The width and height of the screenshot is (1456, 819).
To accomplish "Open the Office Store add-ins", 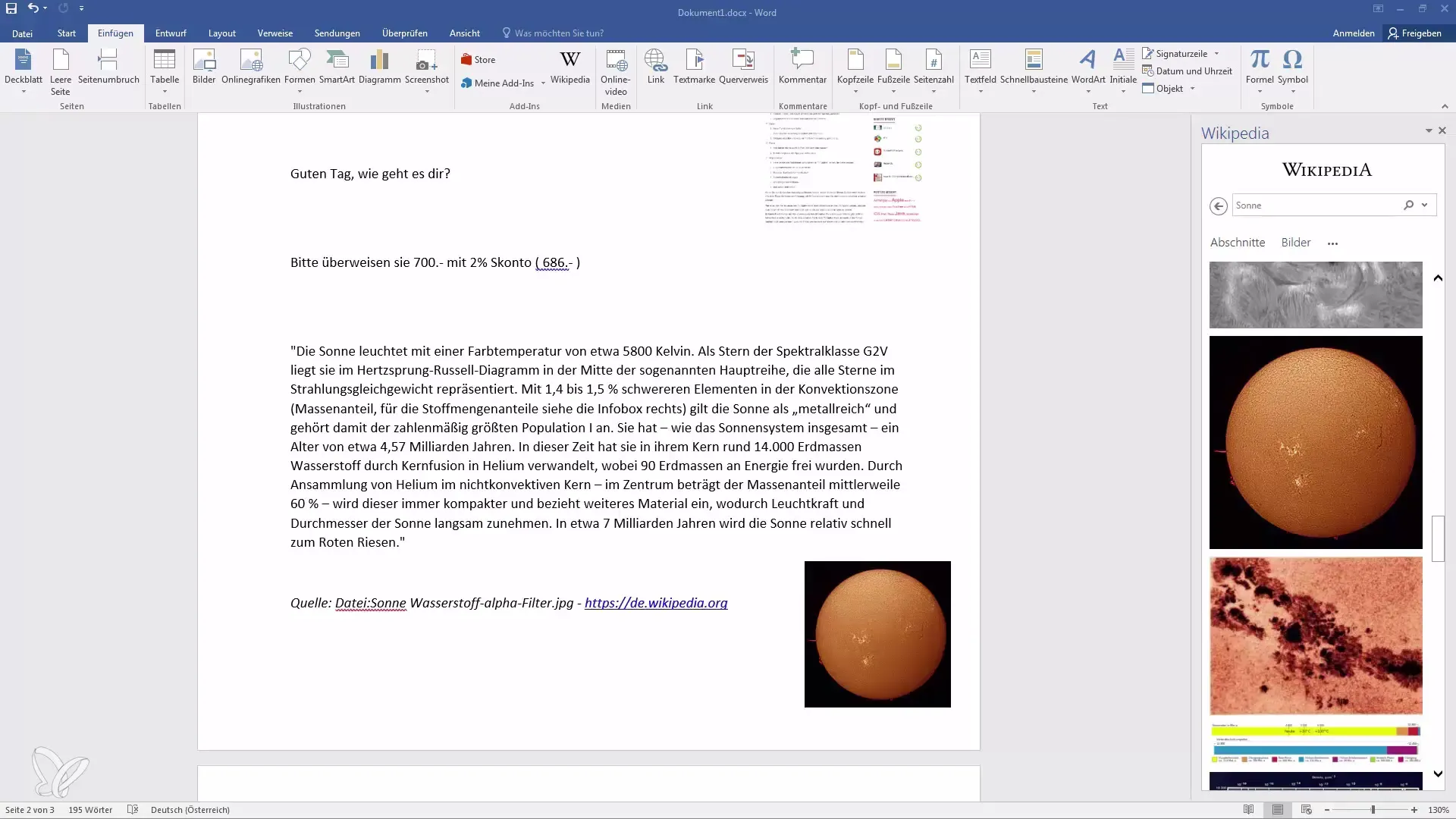I will (478, 60).
